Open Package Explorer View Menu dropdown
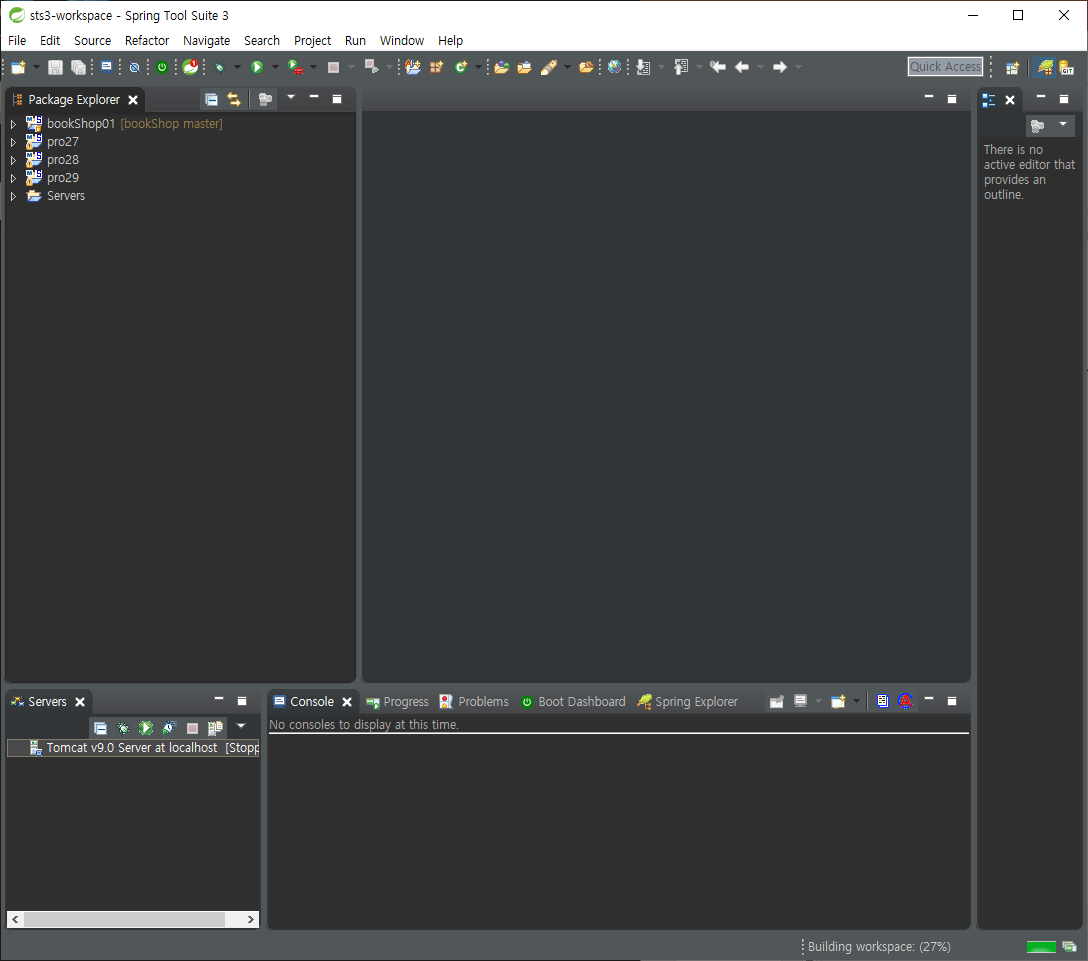This screenshot has width=1088, height=961. click(x=291, y=97)
